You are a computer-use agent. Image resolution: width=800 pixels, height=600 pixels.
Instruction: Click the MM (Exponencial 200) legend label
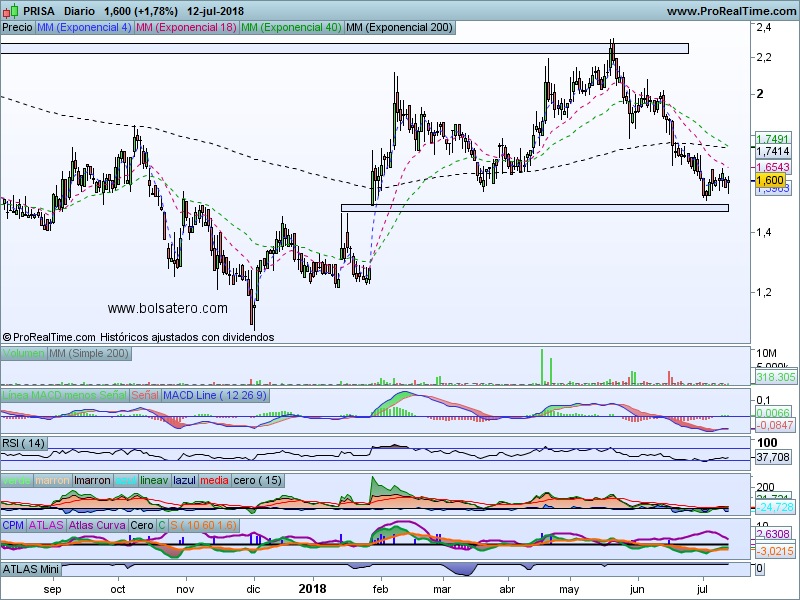coord(398,28)
